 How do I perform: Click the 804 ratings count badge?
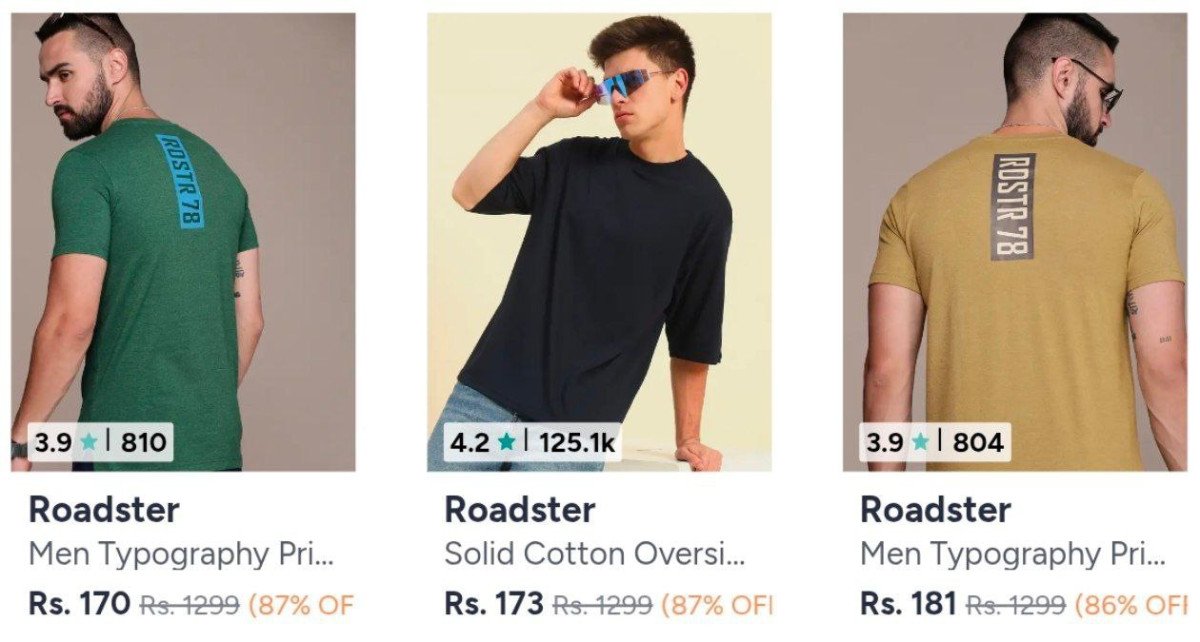pos(977,442)
